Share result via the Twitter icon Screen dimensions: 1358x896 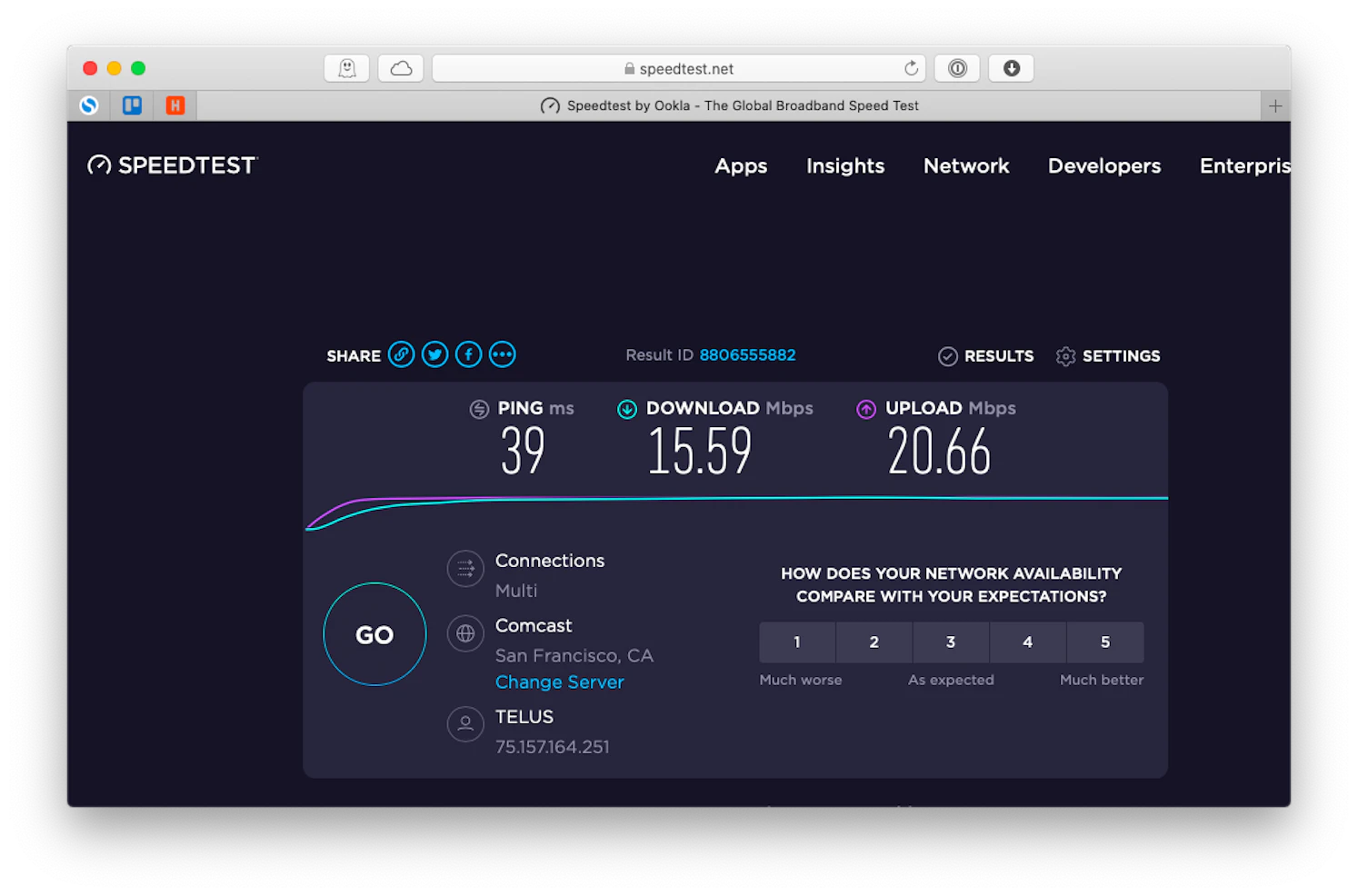pyautogui.click(x=434, y=354)
